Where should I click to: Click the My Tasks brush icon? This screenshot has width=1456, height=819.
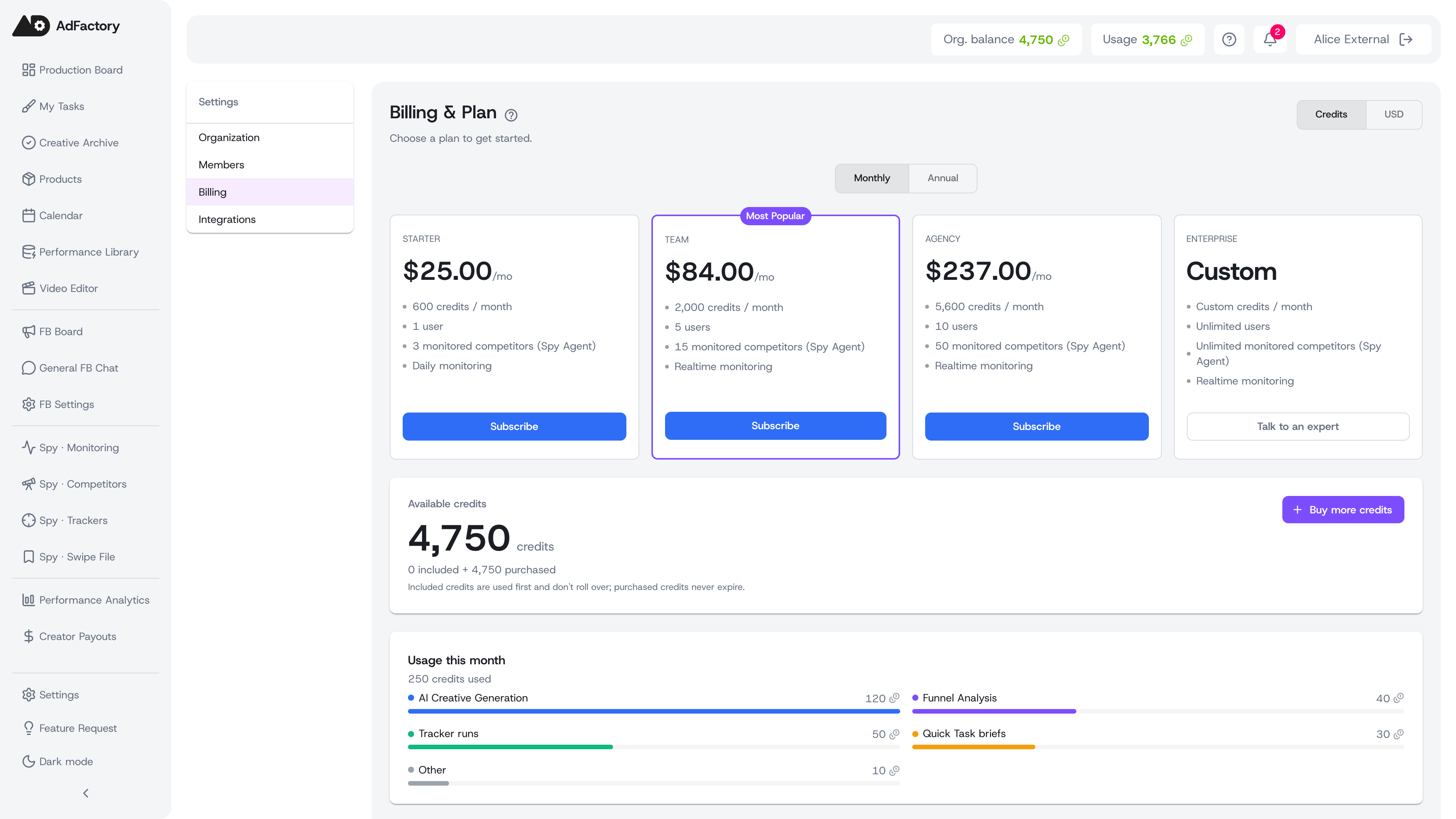(28, 106)
